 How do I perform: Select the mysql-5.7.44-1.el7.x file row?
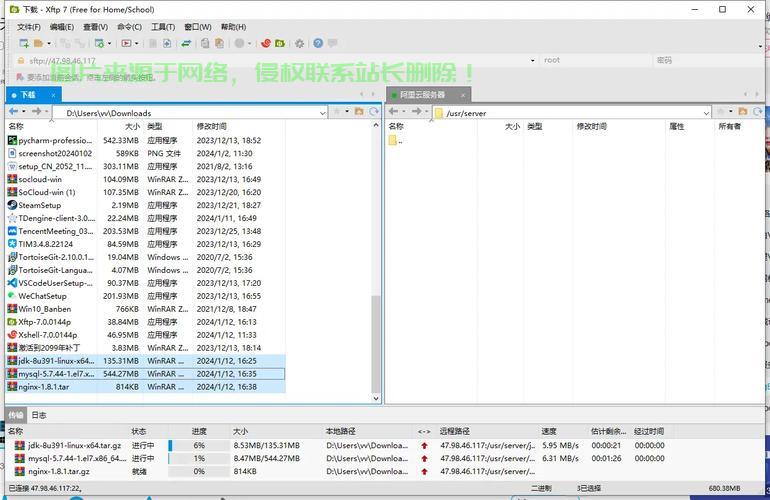(146, 374)
